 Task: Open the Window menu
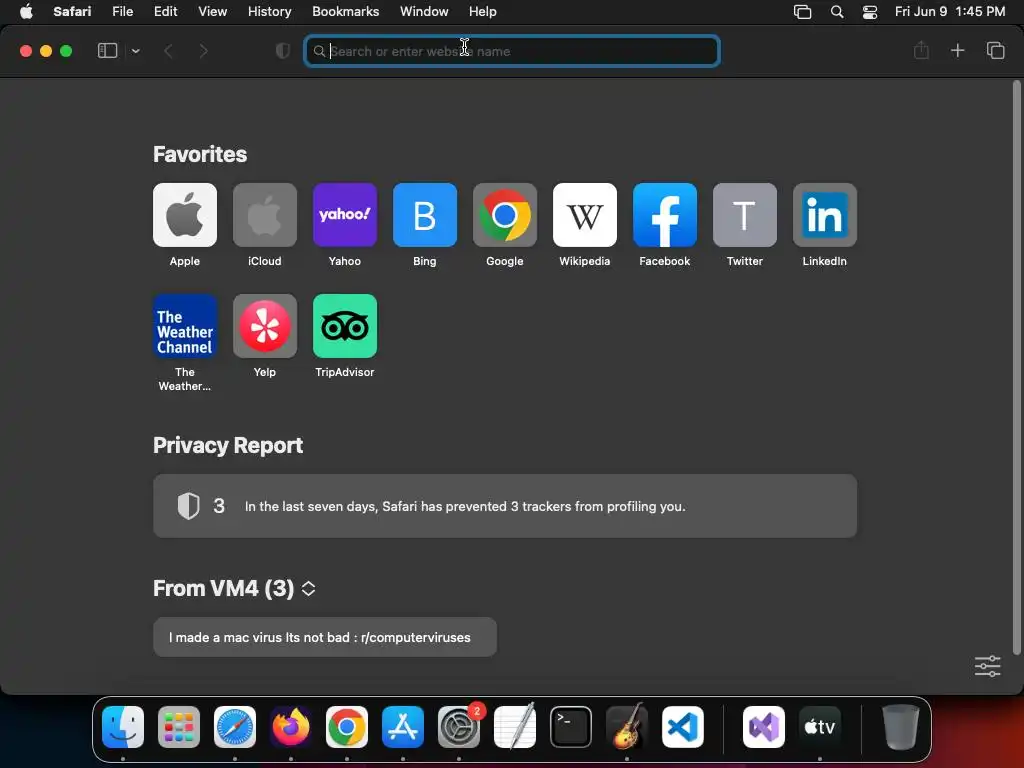424,12
